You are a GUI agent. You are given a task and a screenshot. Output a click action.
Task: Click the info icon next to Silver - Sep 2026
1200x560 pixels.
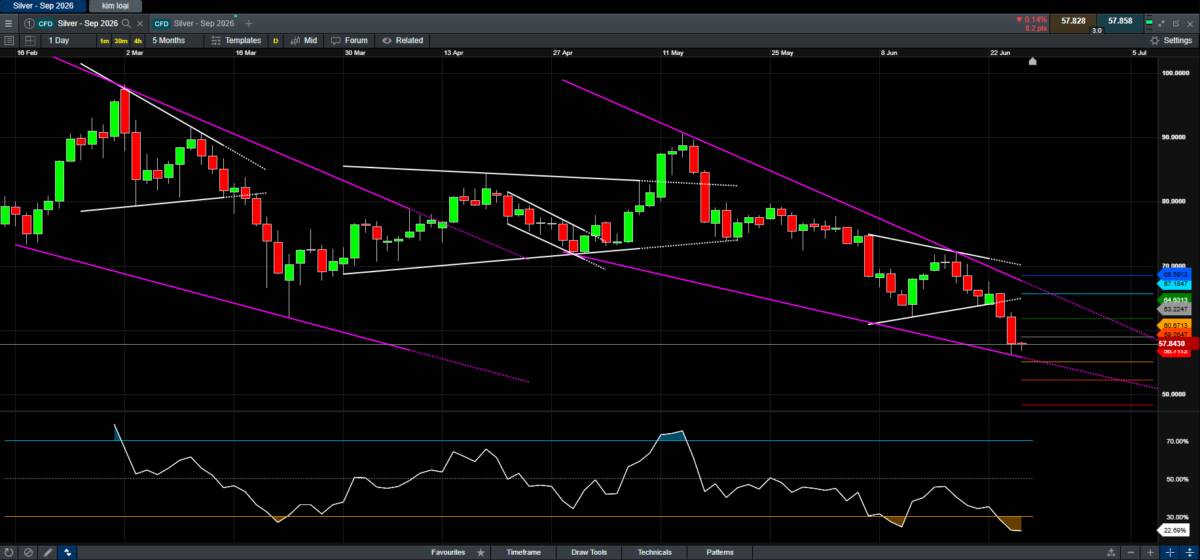pyautogui.click(x=28, y=22)
